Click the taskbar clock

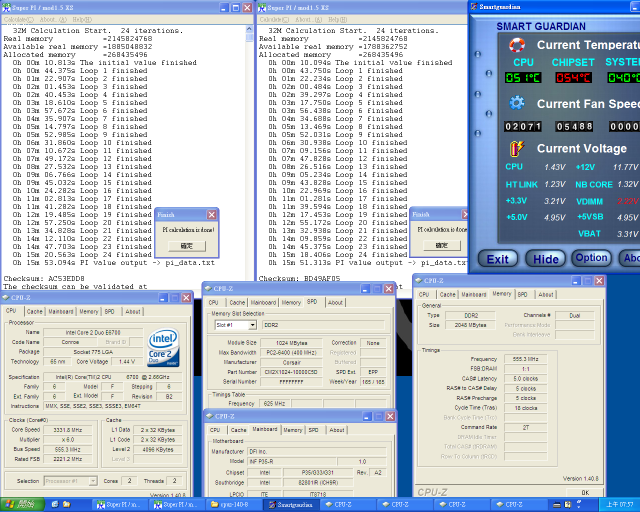(x=619, y=505)
